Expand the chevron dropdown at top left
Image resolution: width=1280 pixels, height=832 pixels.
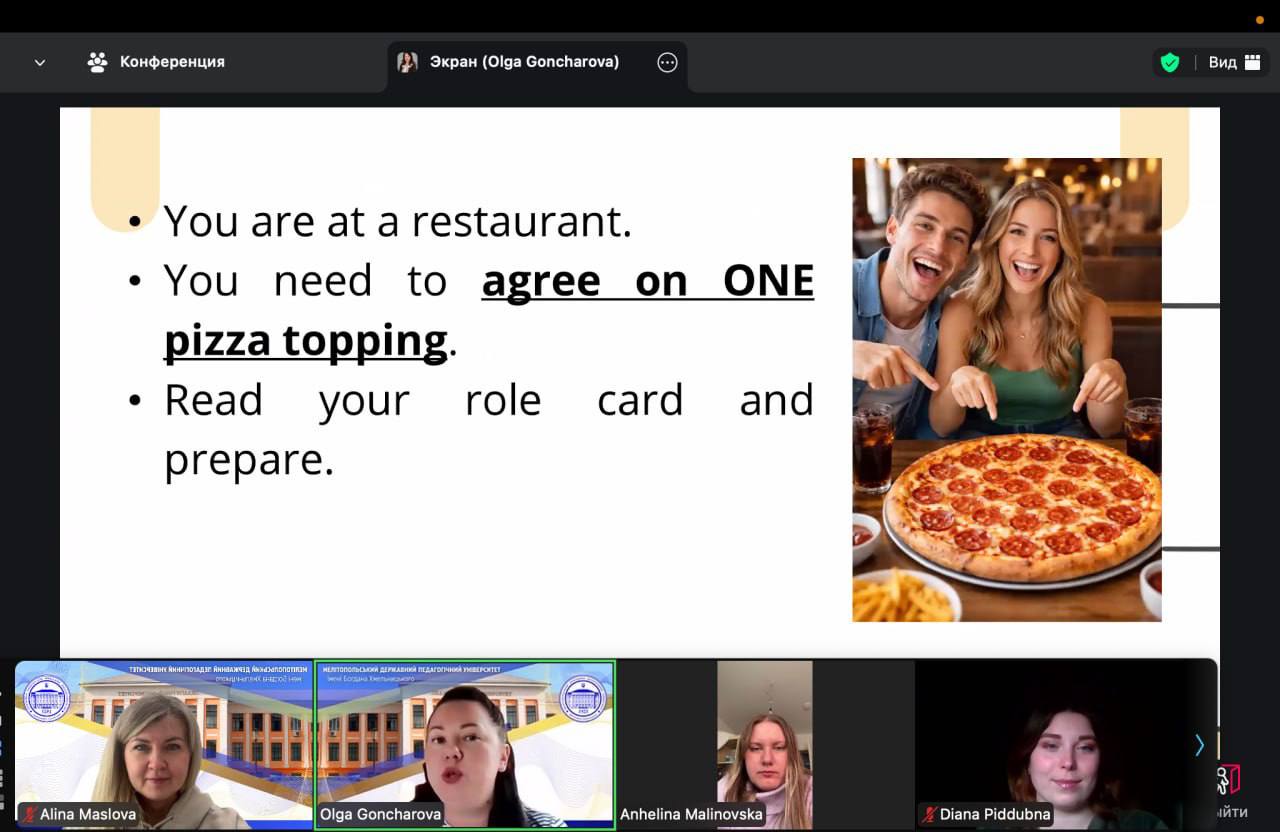point(40,62)
